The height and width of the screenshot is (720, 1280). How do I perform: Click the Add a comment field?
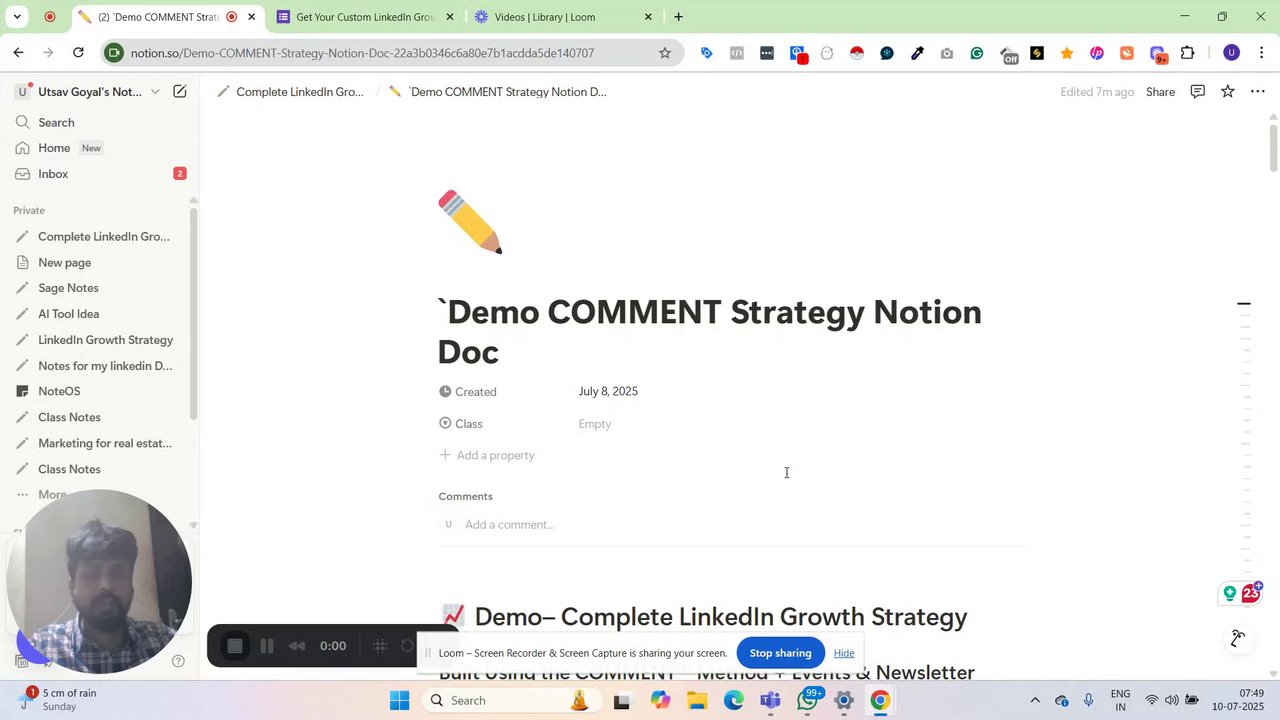(x=509, y=525)
